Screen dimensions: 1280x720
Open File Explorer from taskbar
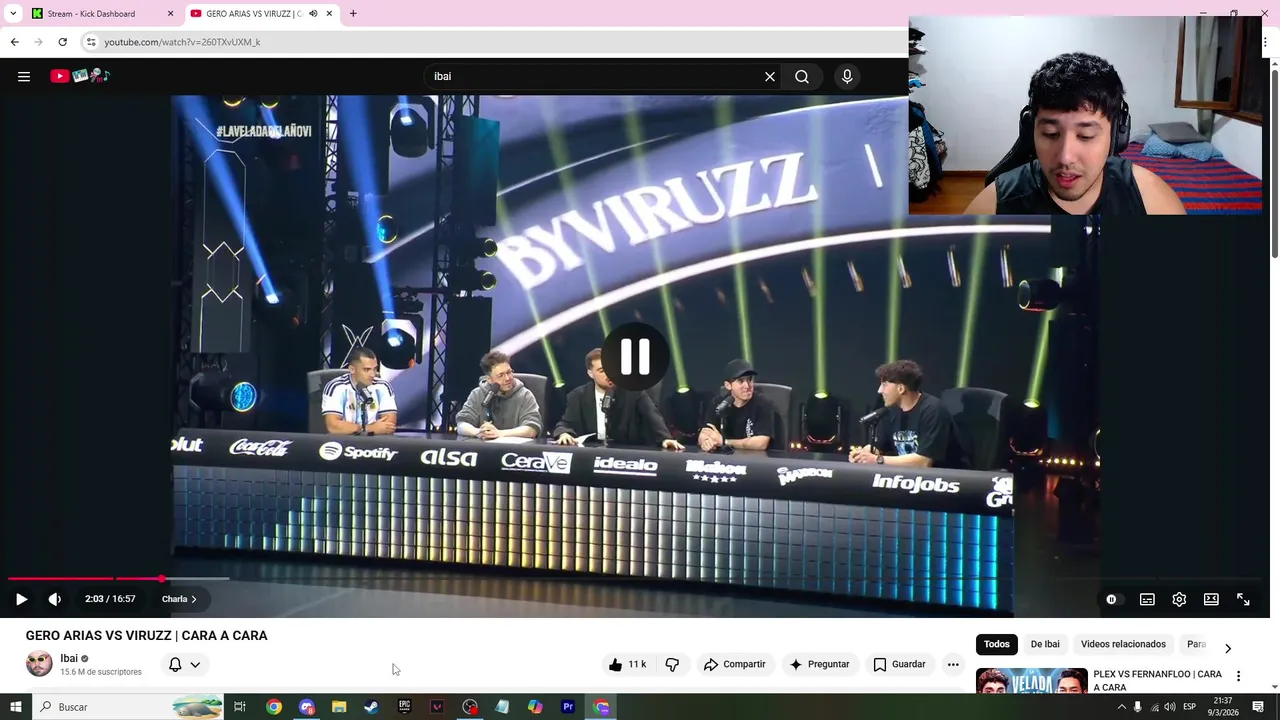[339, 707]
